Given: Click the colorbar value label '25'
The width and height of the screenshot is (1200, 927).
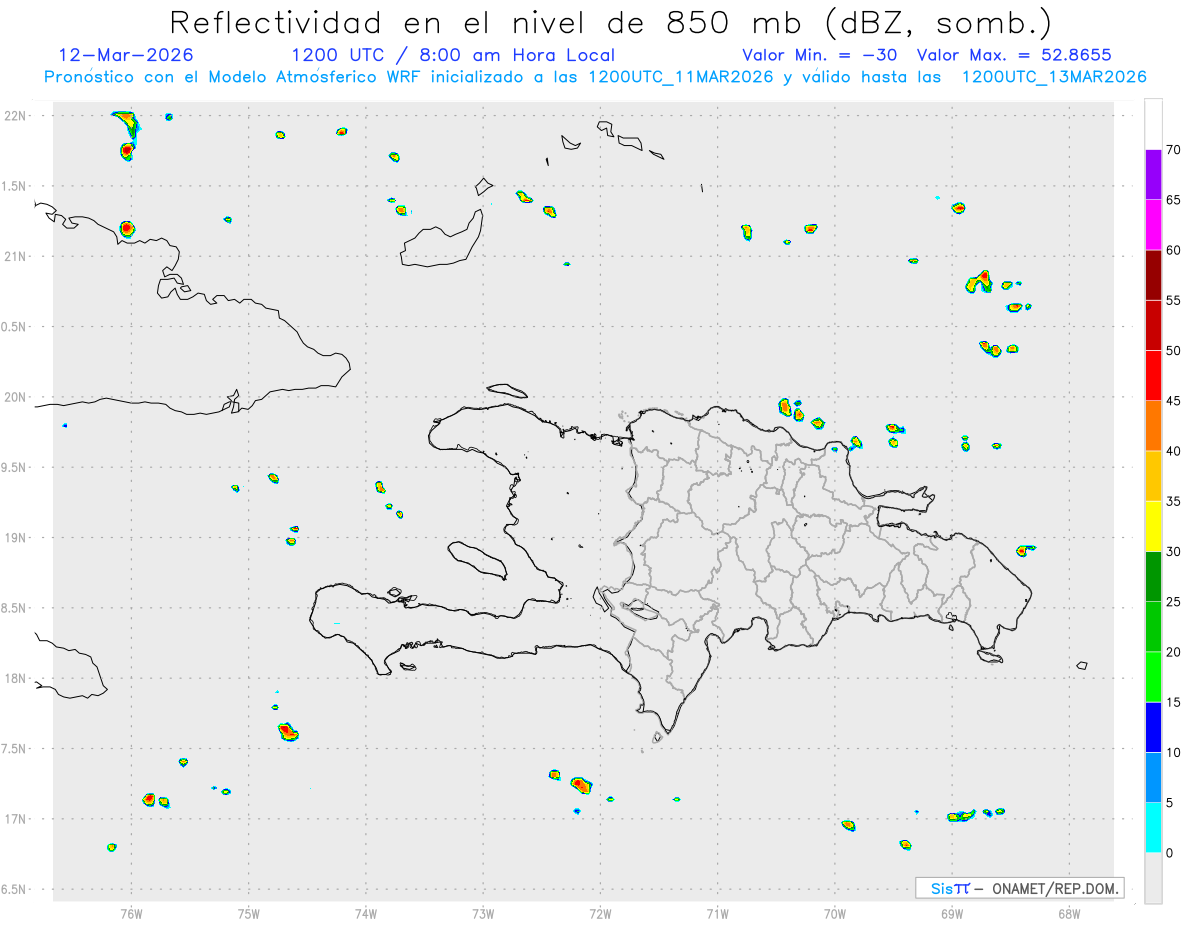Looking at the screenshot, I should [1173, 602].
